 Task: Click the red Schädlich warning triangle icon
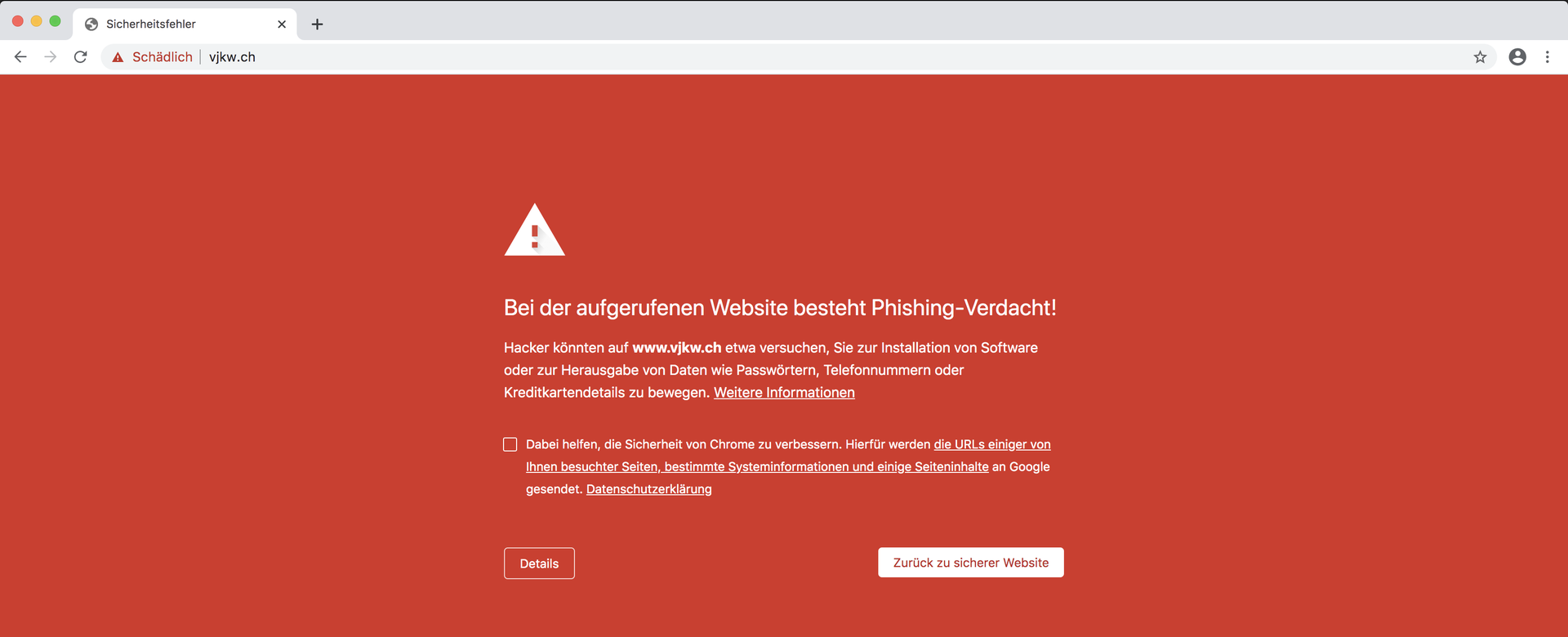[118, 57]
